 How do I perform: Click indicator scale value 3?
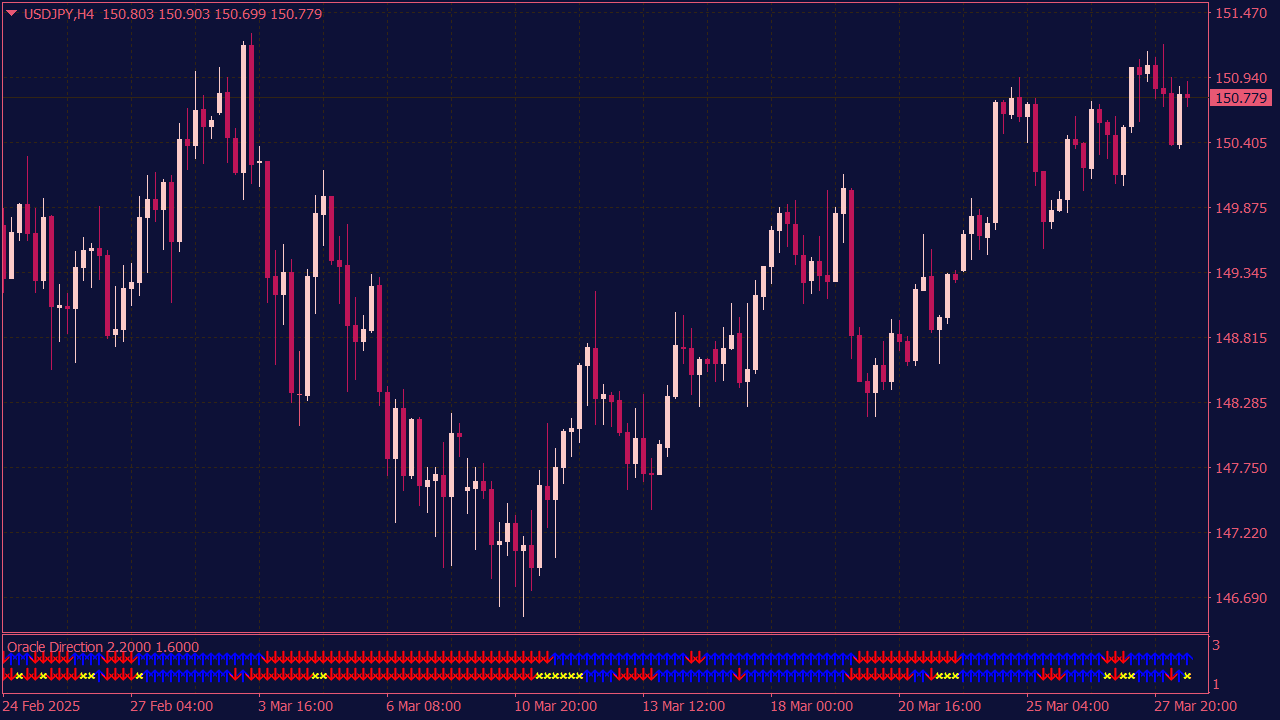tap(1216, 646)
